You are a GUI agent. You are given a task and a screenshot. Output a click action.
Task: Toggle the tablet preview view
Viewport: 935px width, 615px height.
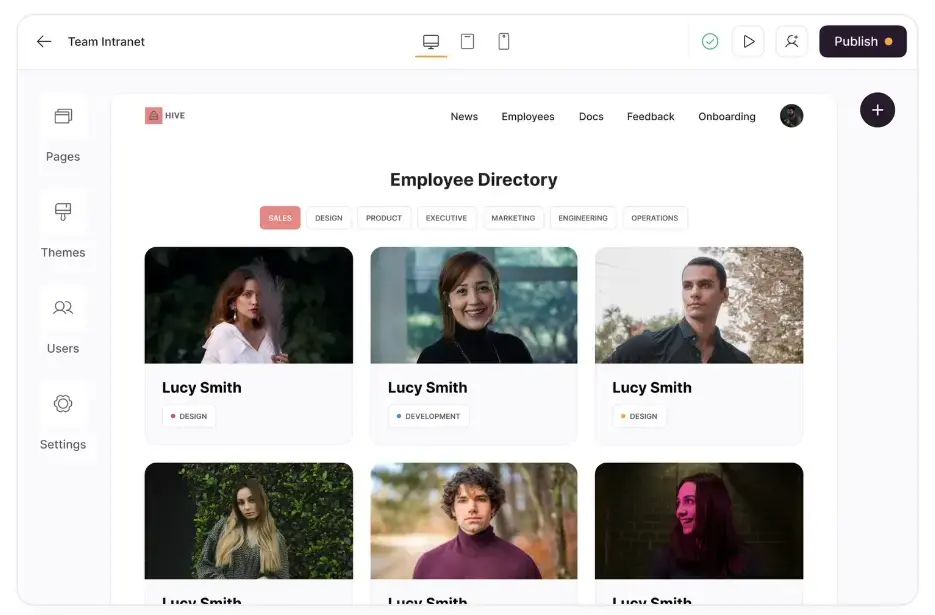[x=467, y=41]
